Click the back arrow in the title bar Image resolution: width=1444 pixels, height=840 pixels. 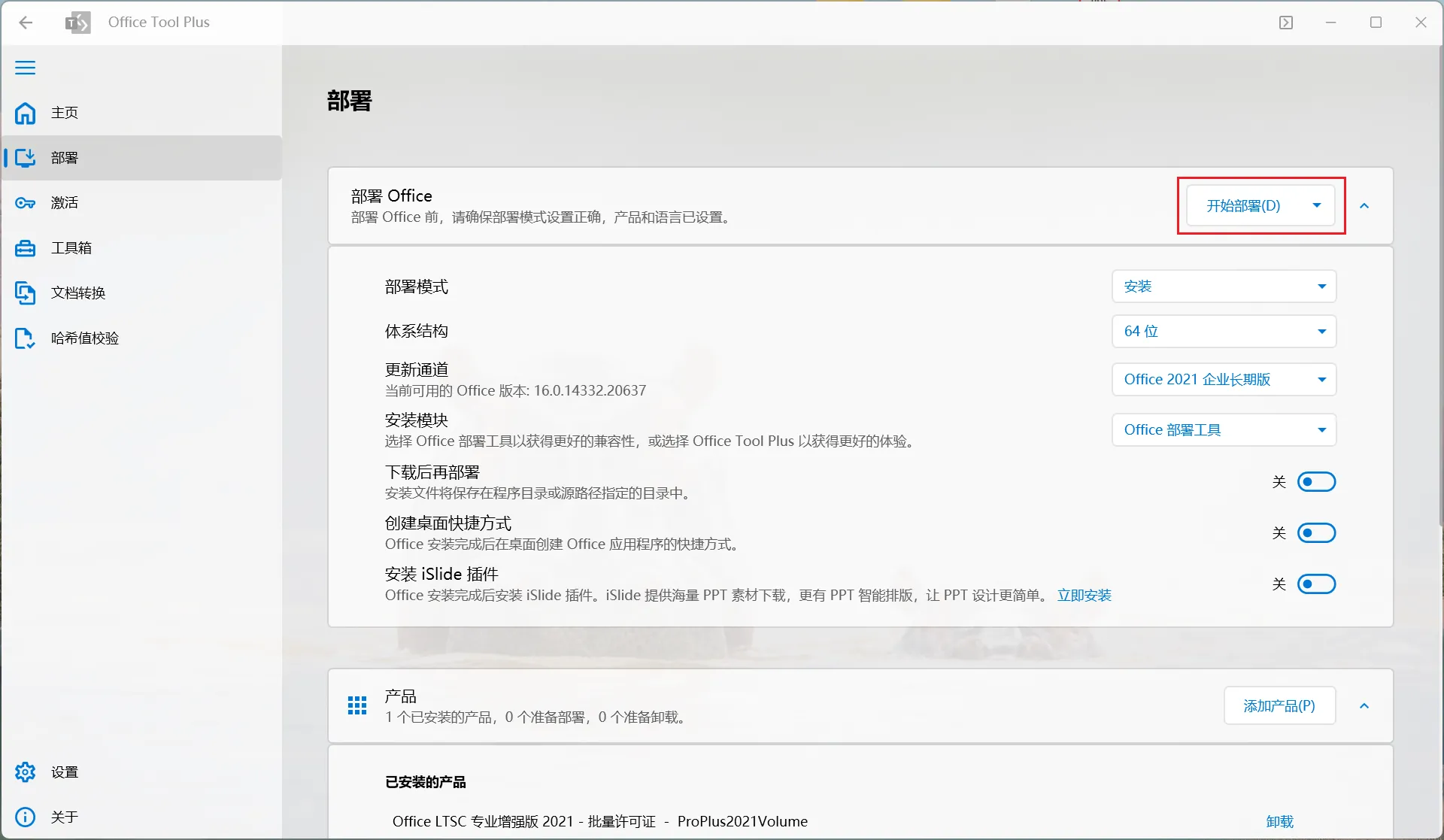[x=26, y=23]
